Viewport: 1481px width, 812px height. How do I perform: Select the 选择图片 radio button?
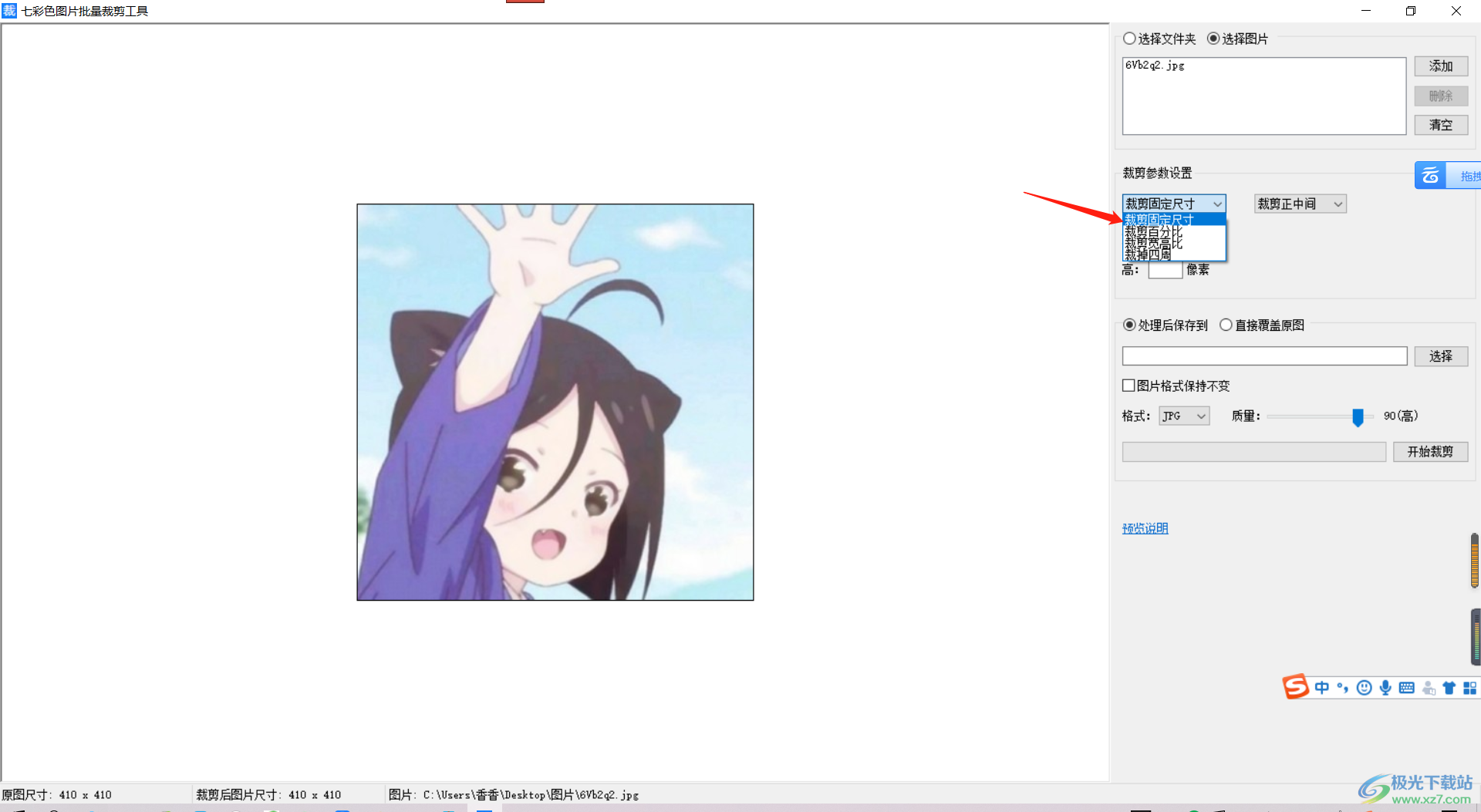[1213, 39]
